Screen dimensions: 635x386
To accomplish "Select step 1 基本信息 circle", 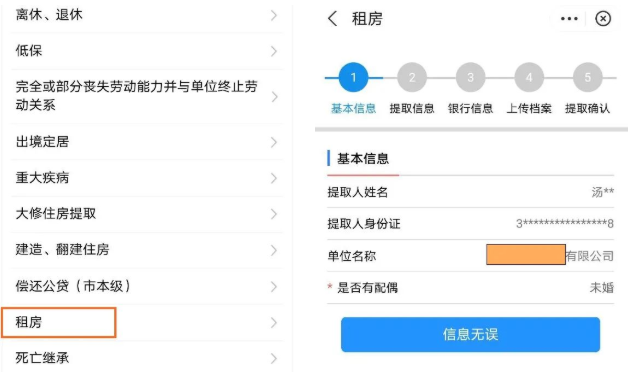I will [354, 77].
